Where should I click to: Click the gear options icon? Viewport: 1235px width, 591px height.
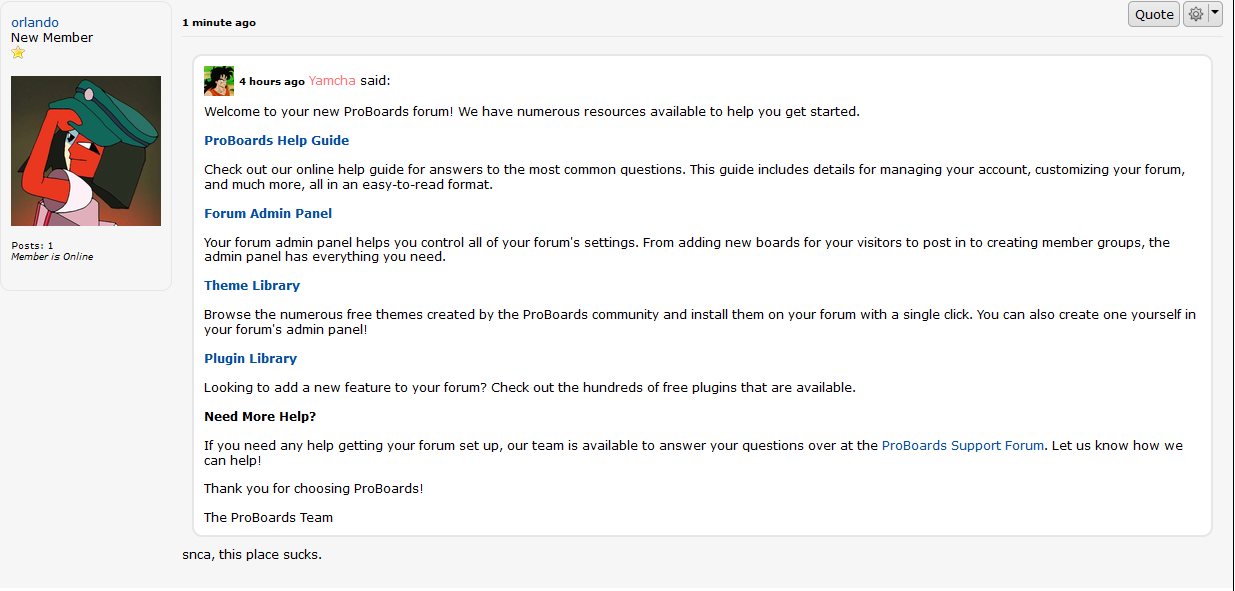(1195, 14)
